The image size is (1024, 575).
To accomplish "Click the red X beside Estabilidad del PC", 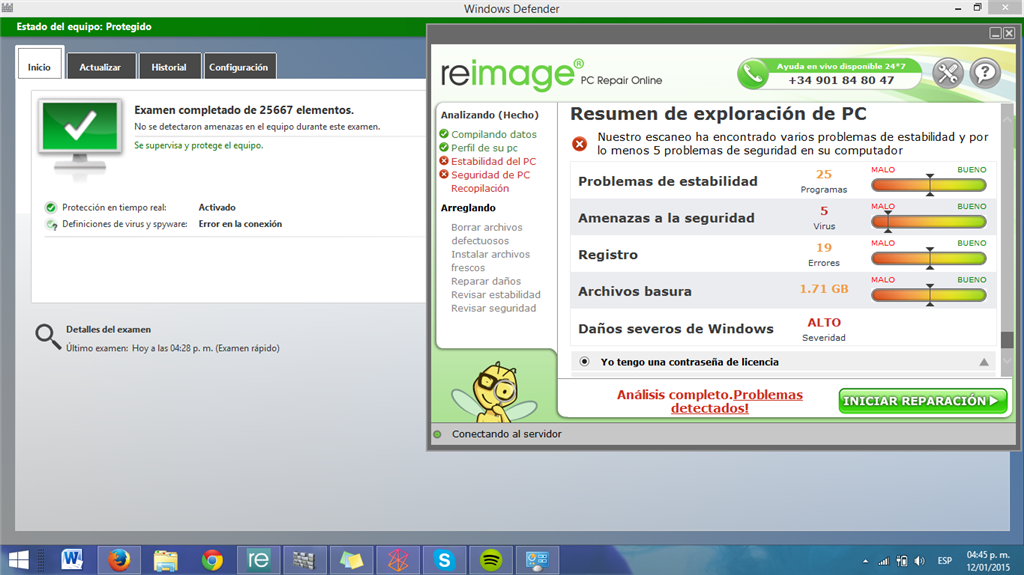I will click(444, 161).
